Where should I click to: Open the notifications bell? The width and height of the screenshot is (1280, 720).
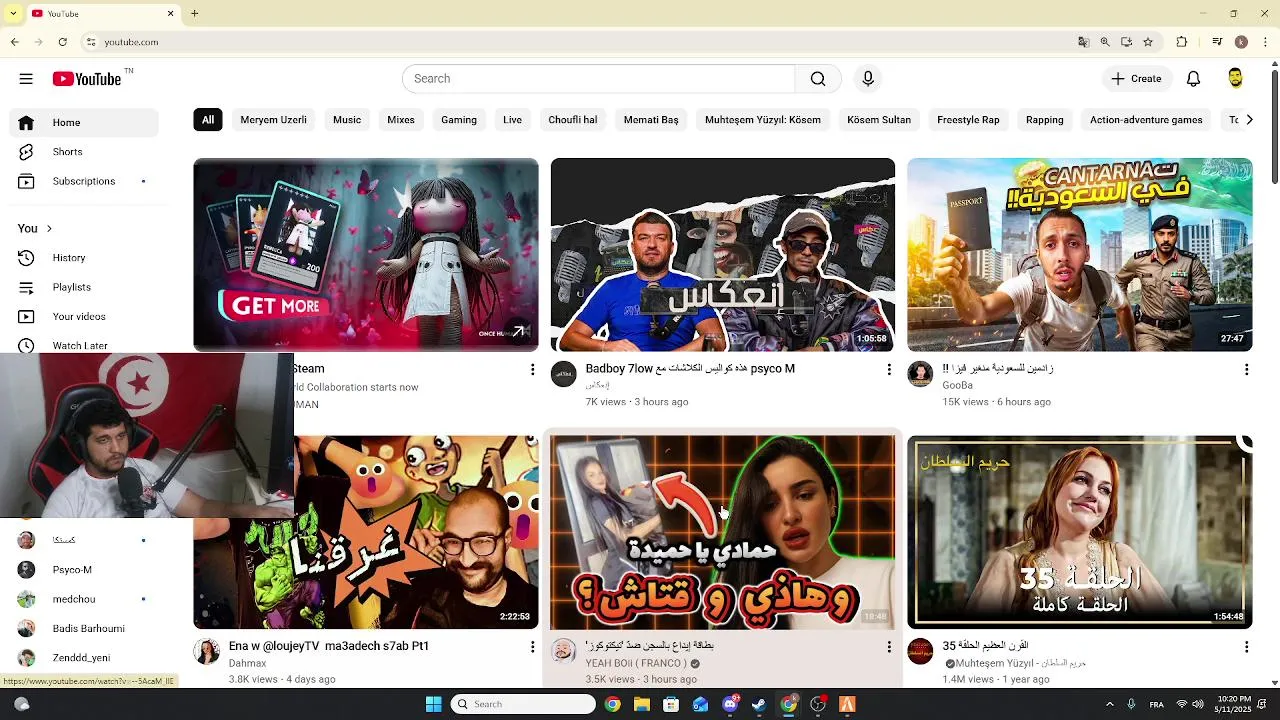pos(1193,79)
